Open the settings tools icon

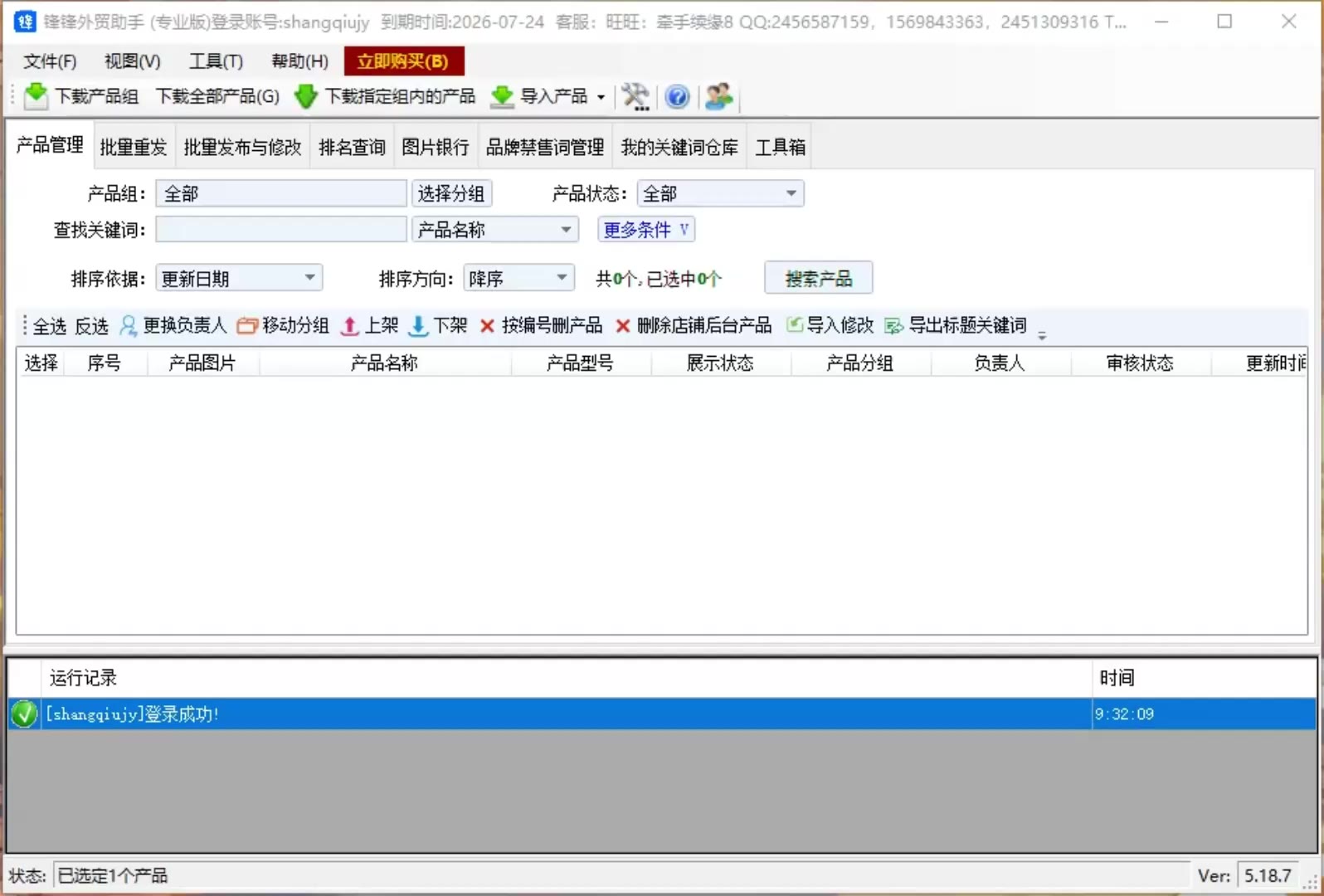635,97
